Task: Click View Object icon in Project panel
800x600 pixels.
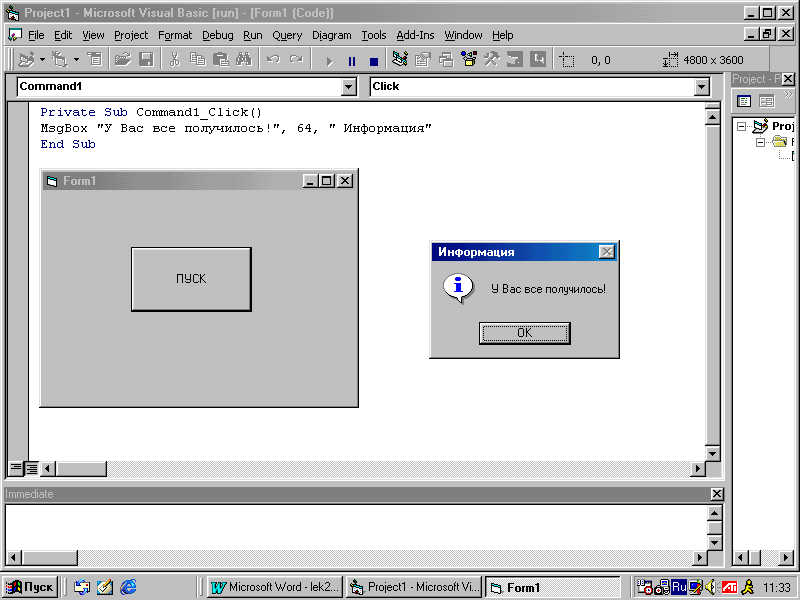Action: pyautogui.click(x=766, y=101)
